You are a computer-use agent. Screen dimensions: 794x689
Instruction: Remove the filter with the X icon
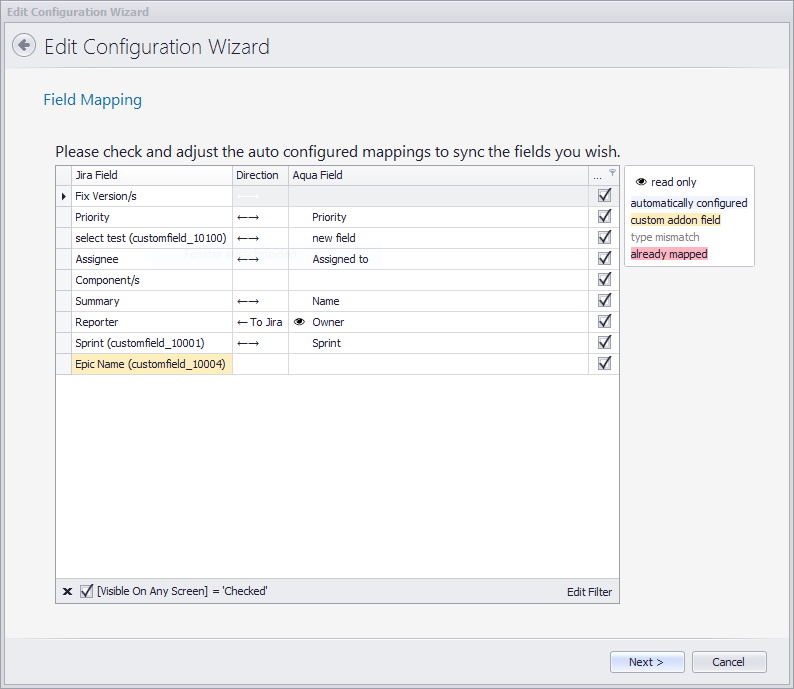point(67,592)
